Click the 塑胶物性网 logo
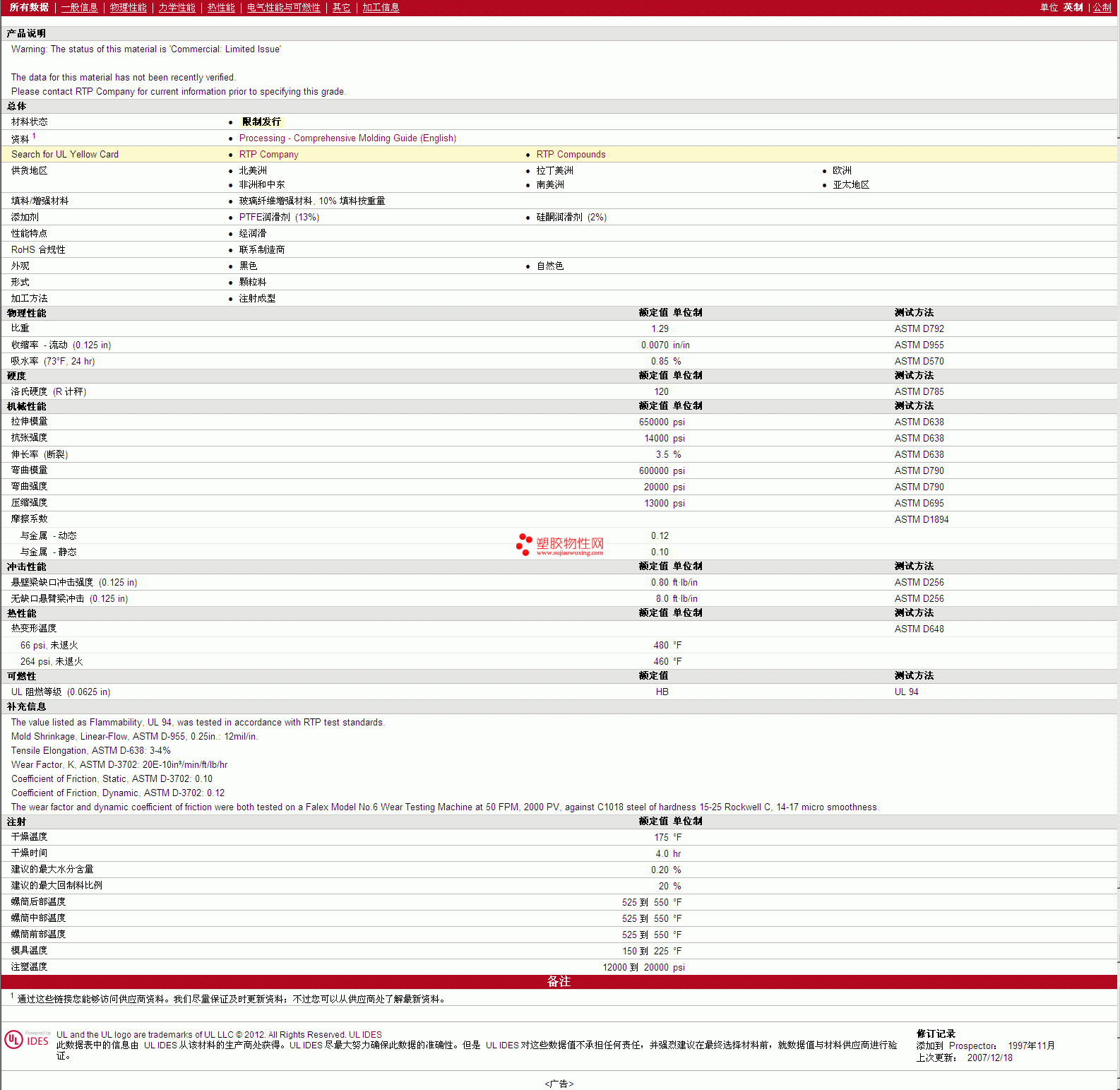The width and height of the screenshot is (1120, 1090). 560,544
